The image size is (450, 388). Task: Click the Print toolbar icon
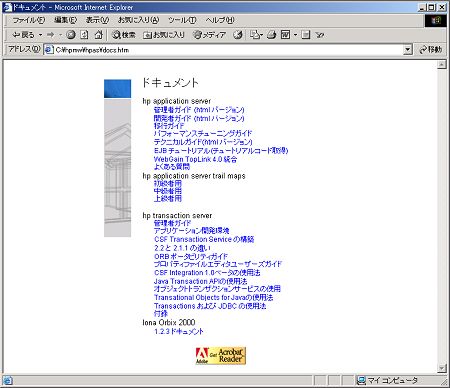(272, 35)
